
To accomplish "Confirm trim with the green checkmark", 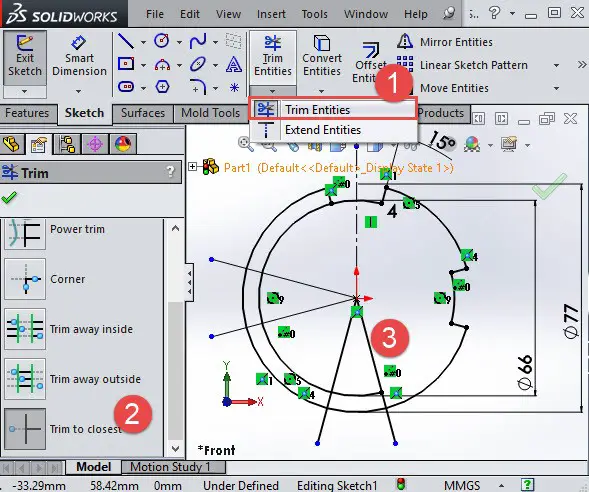I will click(x=9, y=198).
